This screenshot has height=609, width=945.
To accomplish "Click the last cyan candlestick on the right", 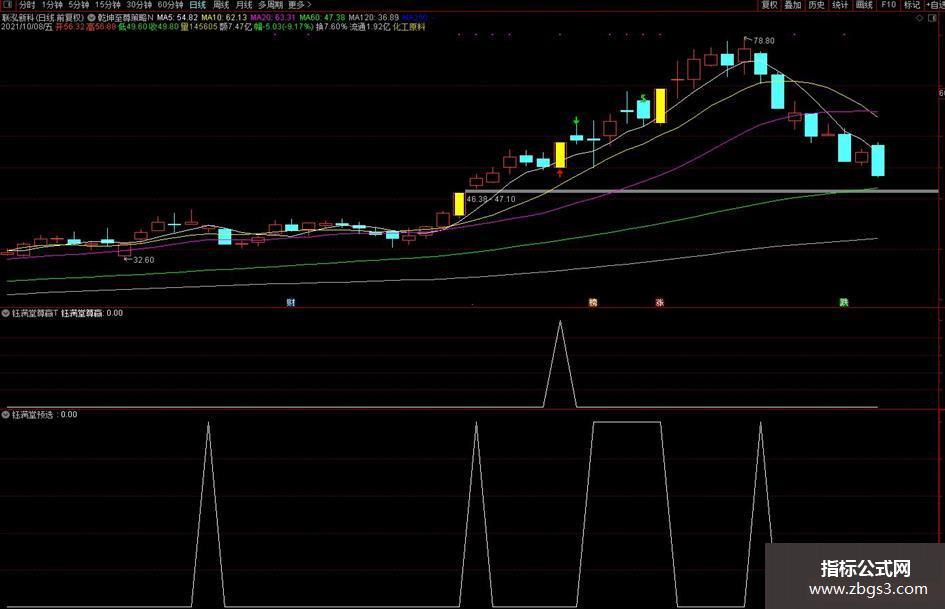I will (x=878, y=160).
